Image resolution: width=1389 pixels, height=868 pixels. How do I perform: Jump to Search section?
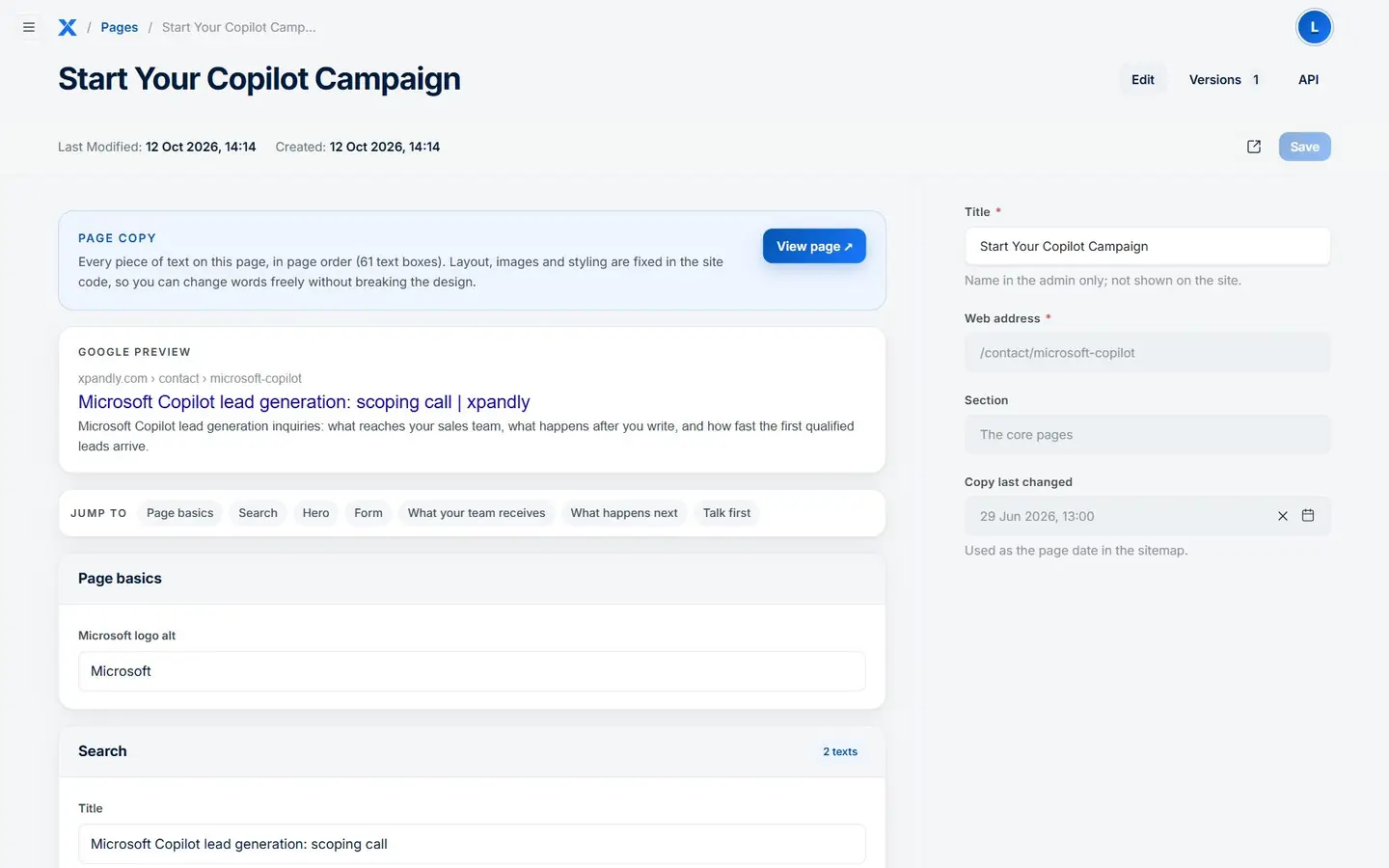point(258,513)
